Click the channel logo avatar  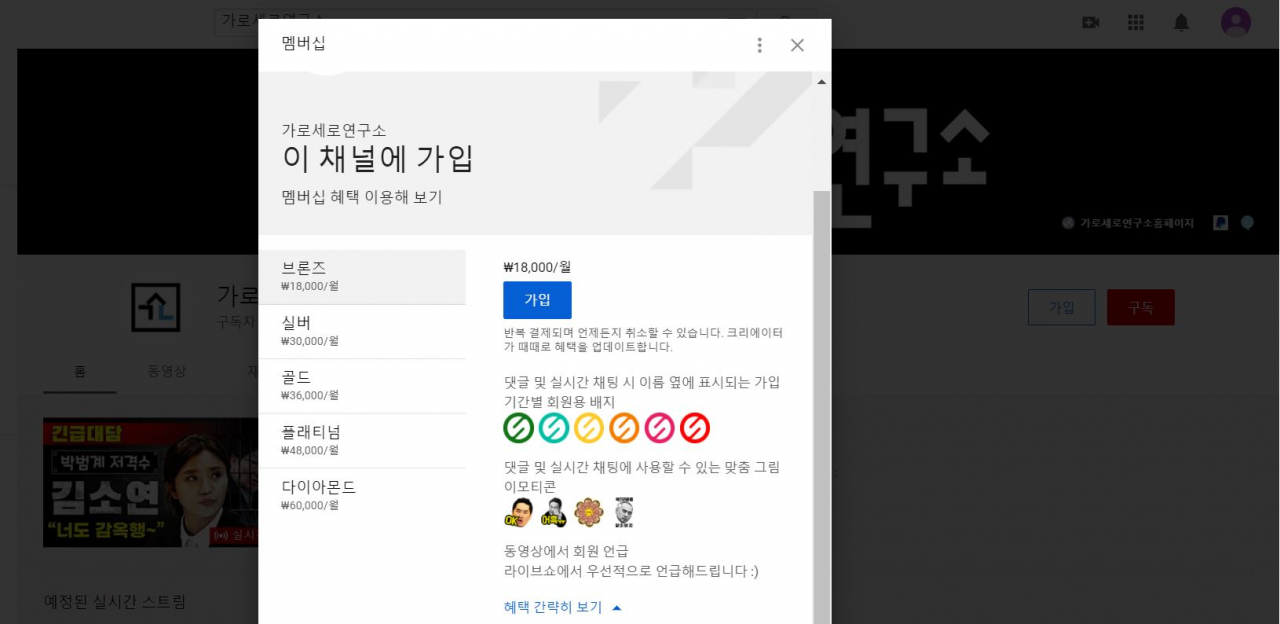click(156, 307)
